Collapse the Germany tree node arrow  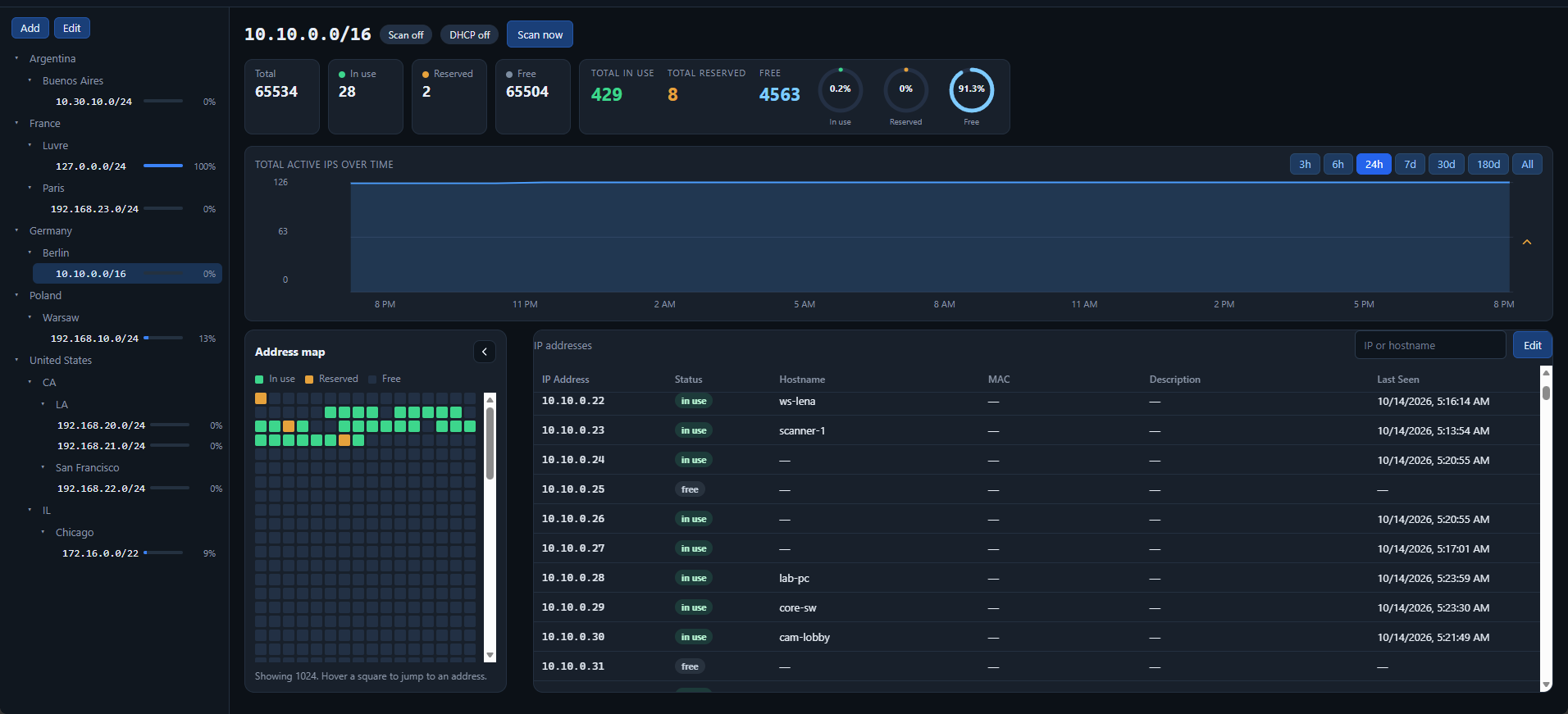[16, 230]
